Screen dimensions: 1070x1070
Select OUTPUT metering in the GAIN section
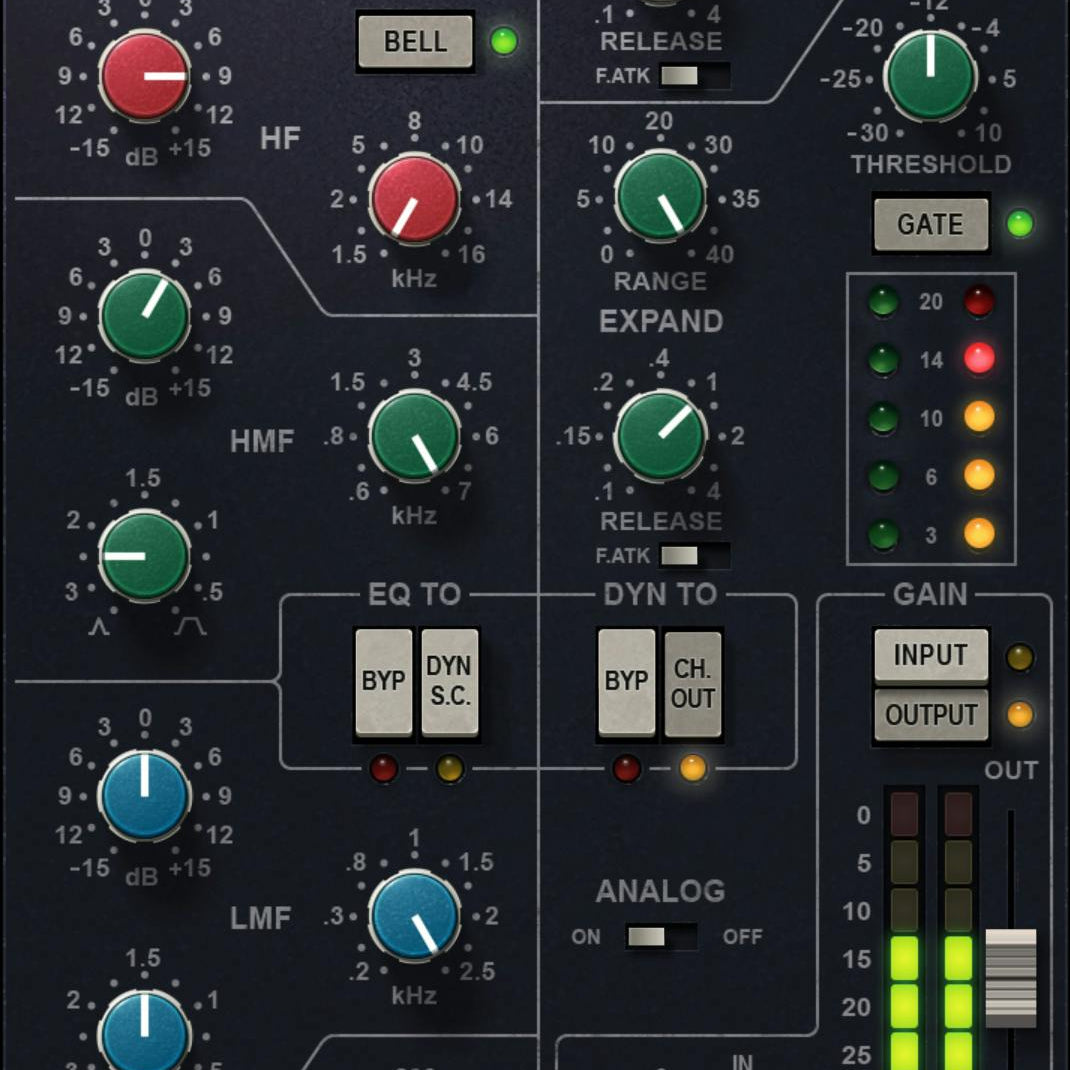(929, 715)
